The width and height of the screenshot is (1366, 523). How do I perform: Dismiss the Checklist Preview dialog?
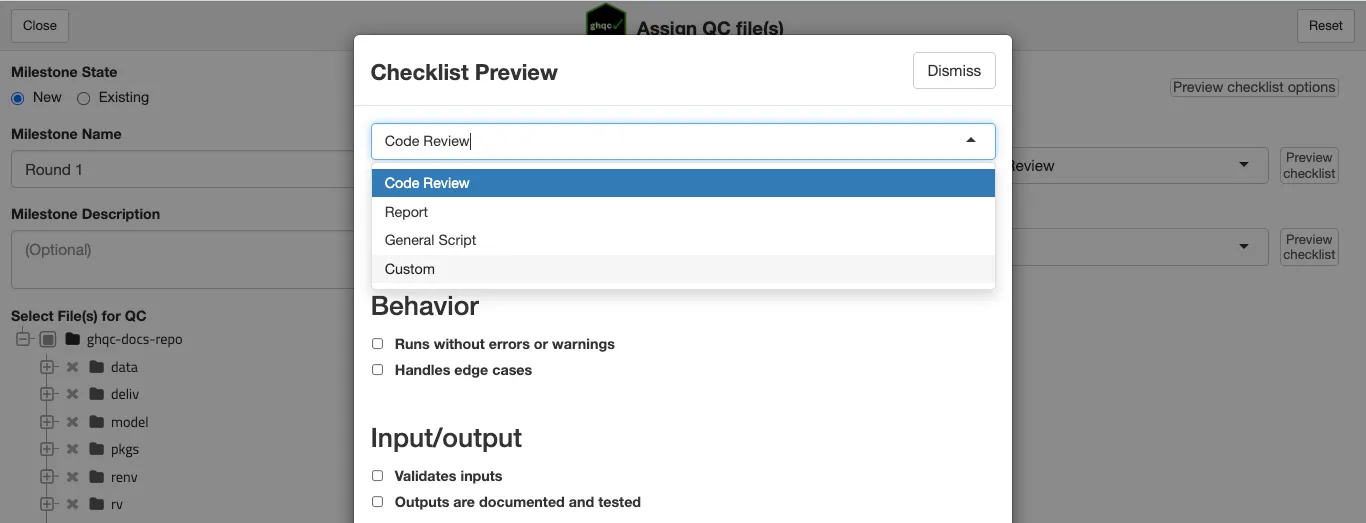pyautogui.click(x=953, y=71)
